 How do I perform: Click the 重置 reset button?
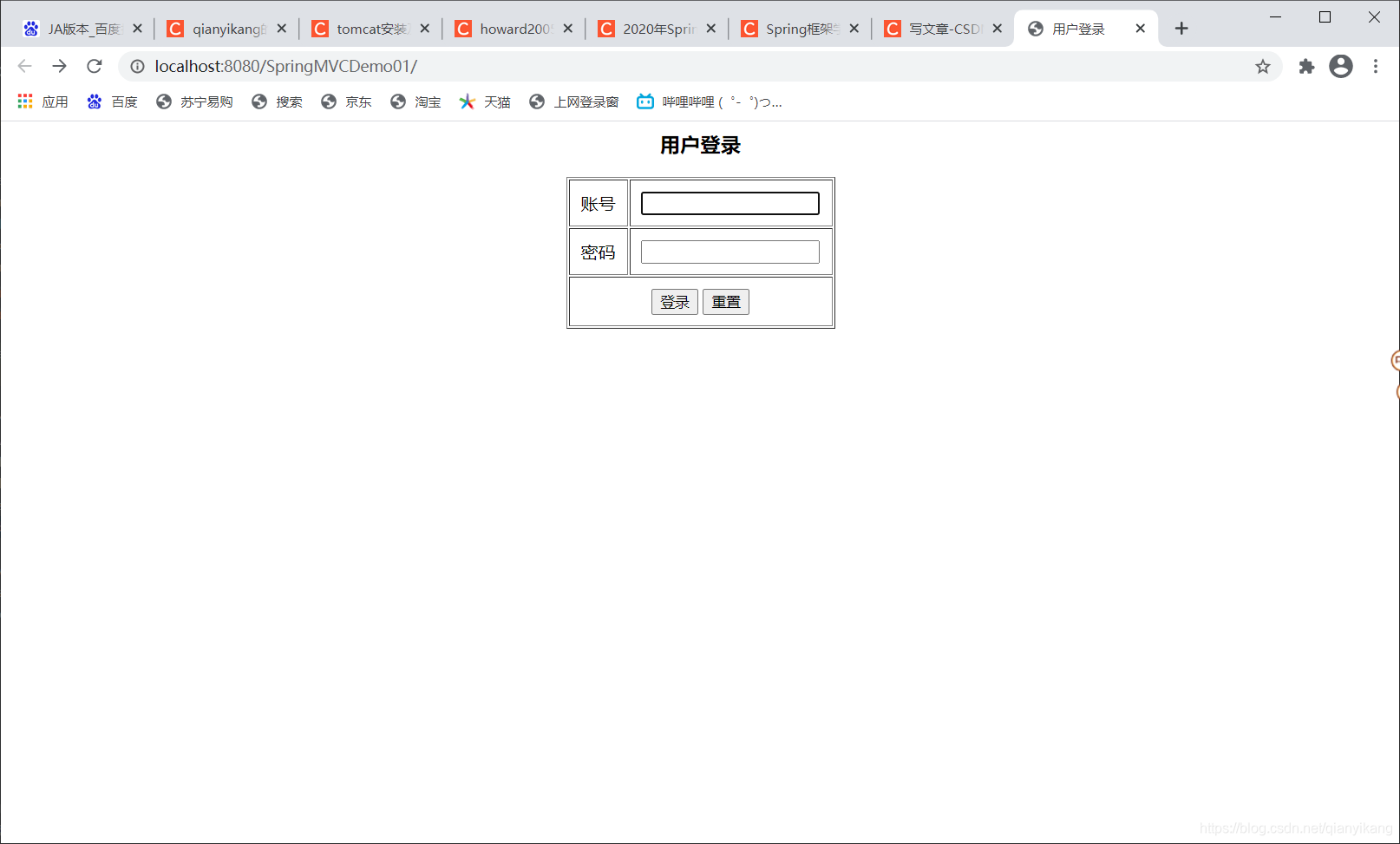pos(726,302)
